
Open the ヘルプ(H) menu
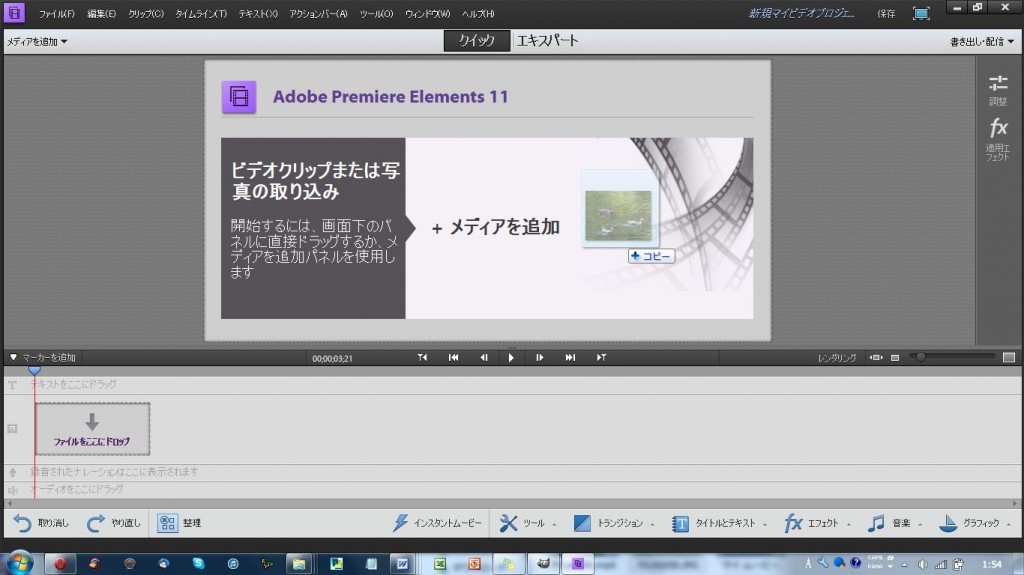point(478,14)
